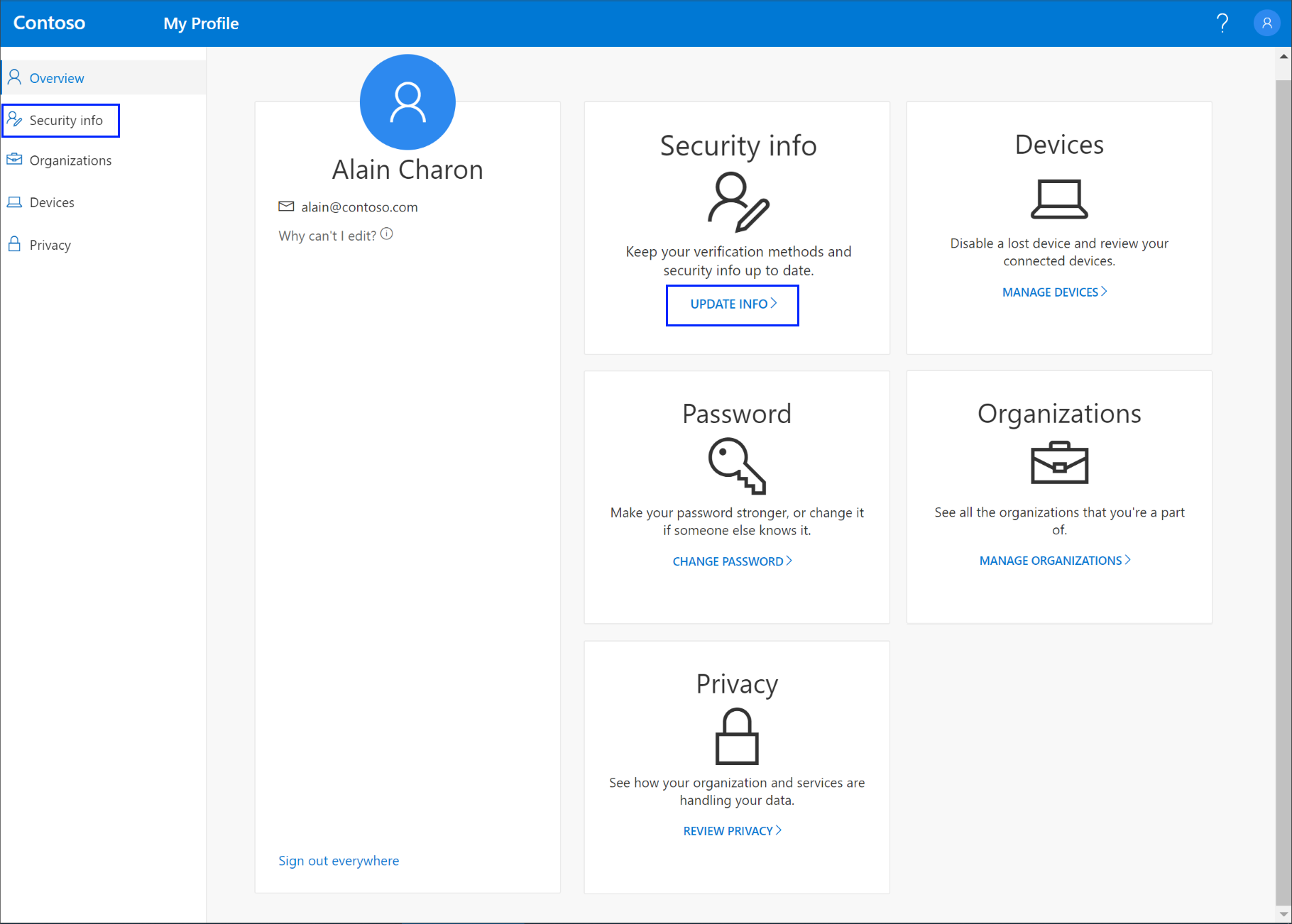Click the Overview person icon in sidebar
Image resolution: width=1292 pixels, height=924 pixels.
tap(15, 77)
